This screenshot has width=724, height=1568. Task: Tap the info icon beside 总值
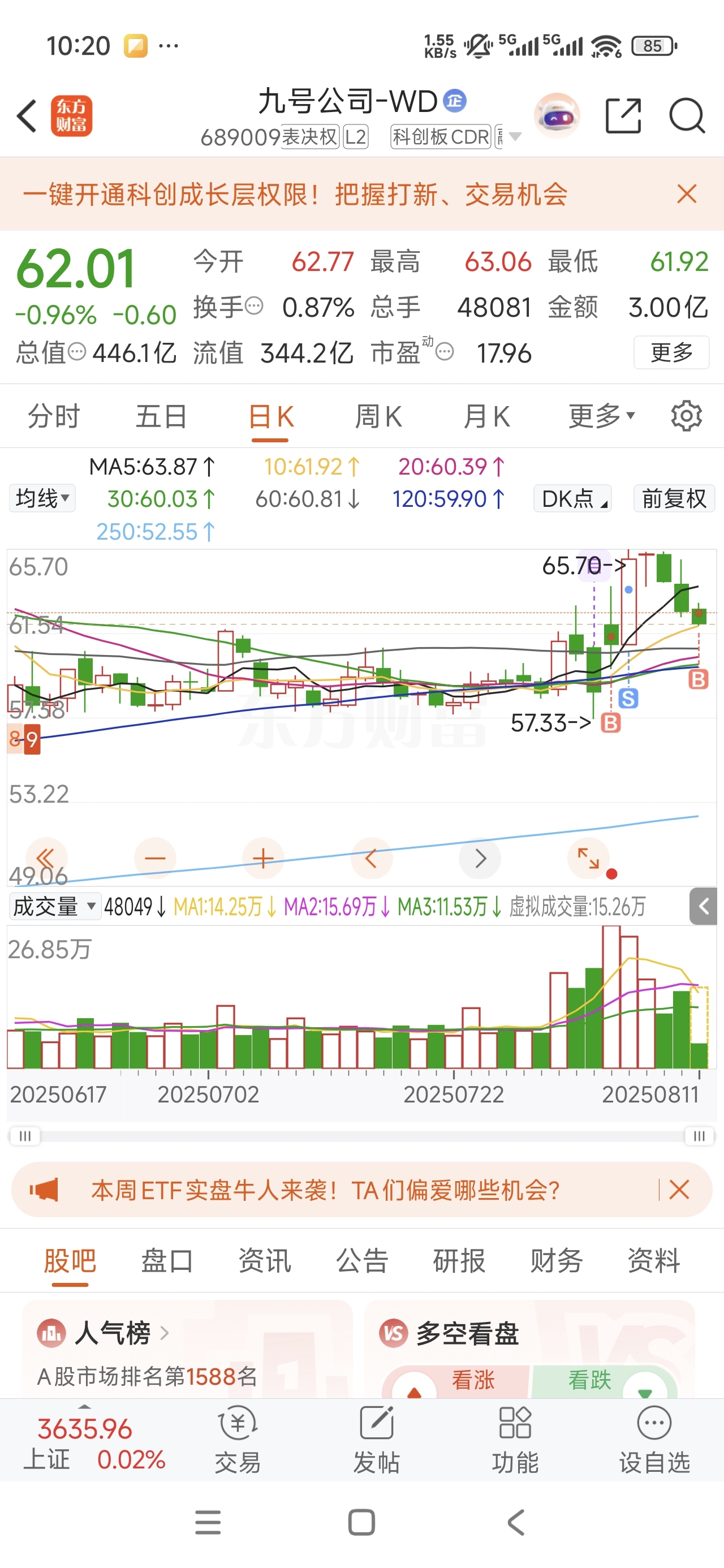(x=77, y=351)
